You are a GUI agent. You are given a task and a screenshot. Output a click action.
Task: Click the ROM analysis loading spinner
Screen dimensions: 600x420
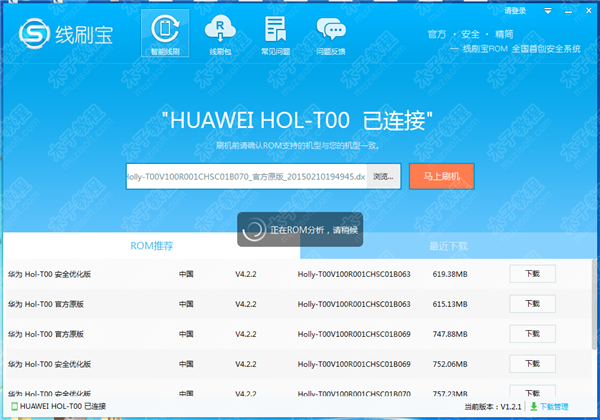(x=254, y=229)
